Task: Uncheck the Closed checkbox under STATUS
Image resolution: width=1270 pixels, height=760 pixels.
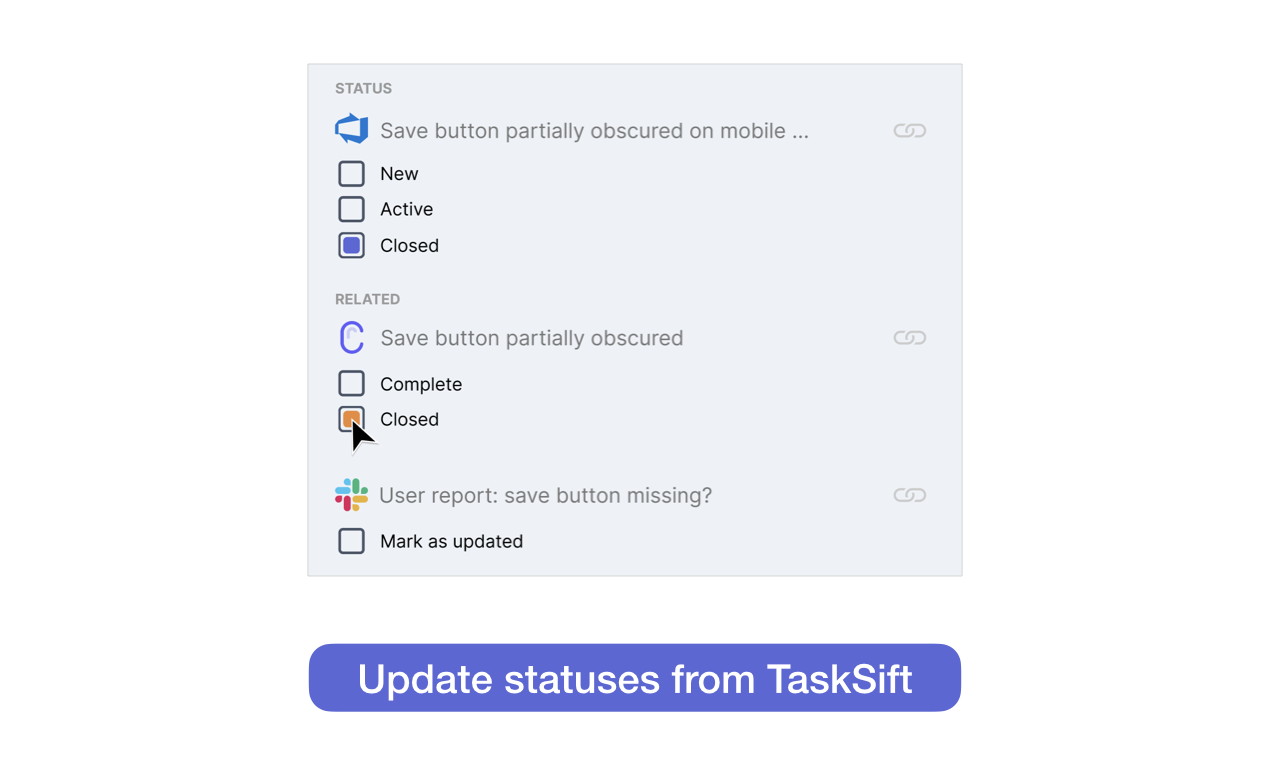Action: pyautogui.click(x=351, y=245)
